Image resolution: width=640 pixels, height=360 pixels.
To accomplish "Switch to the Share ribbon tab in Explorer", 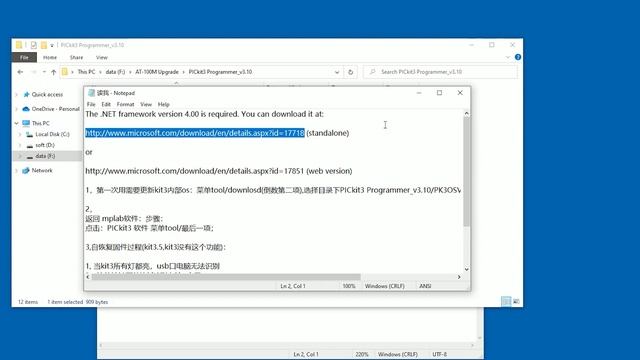I will (x=76, y=58).
